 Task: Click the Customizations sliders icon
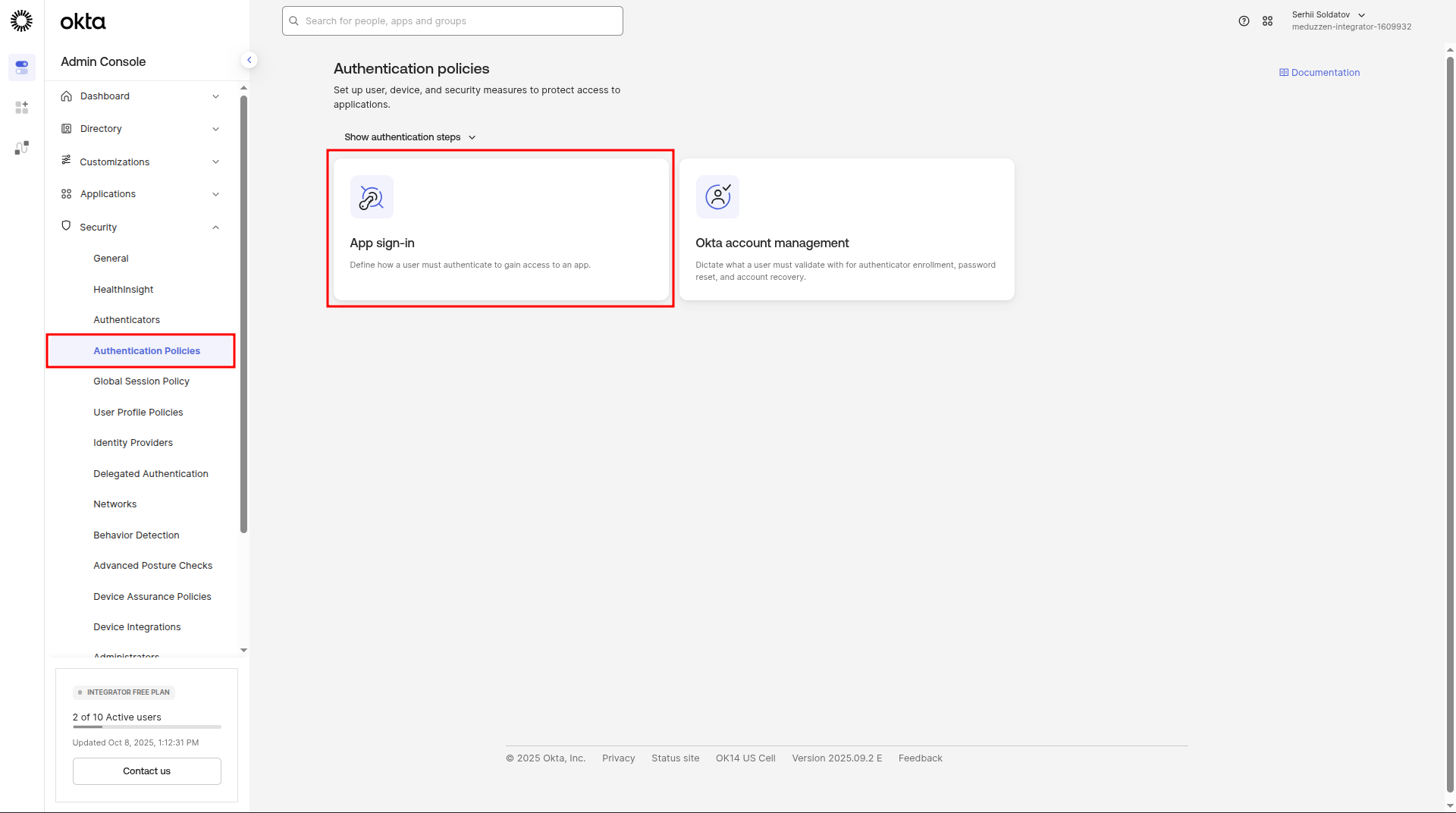coord(67,160)
